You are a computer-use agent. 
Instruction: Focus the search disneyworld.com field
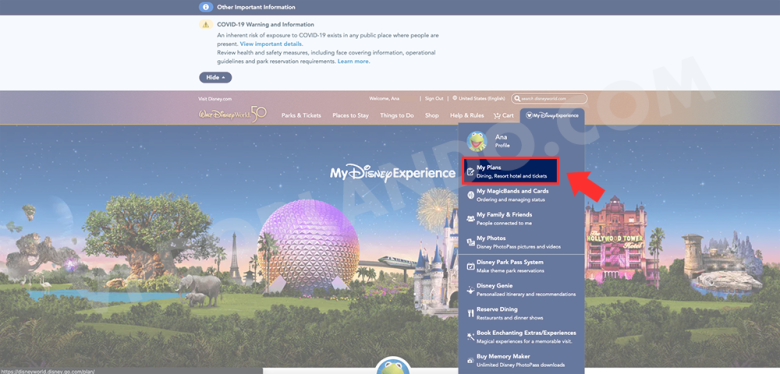tap(549, 98)
